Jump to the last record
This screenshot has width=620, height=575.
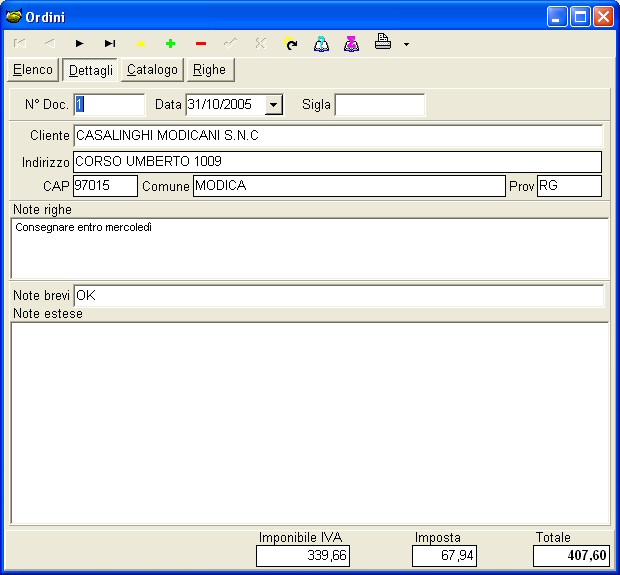110,43
